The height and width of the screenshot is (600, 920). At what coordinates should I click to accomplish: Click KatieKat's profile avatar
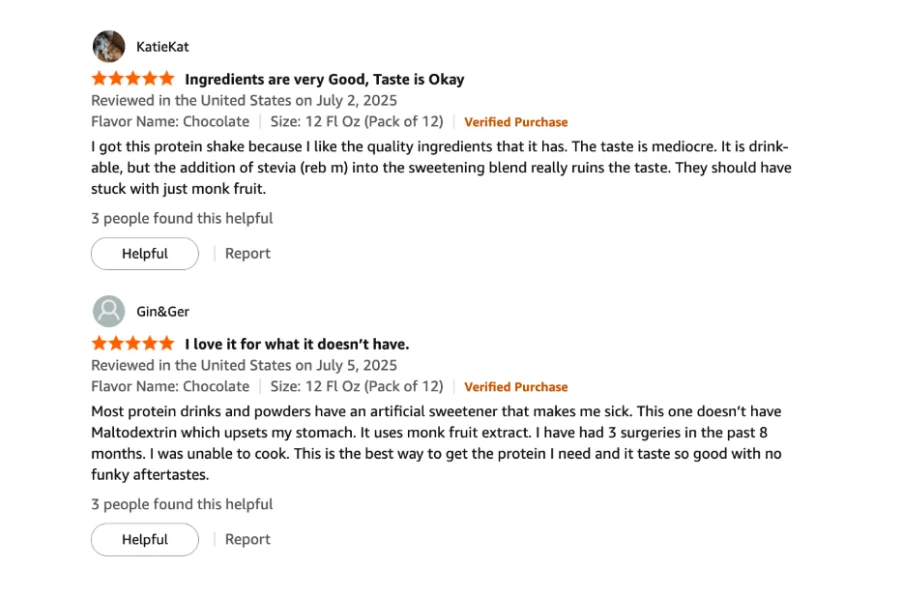[x=109, y=46]
